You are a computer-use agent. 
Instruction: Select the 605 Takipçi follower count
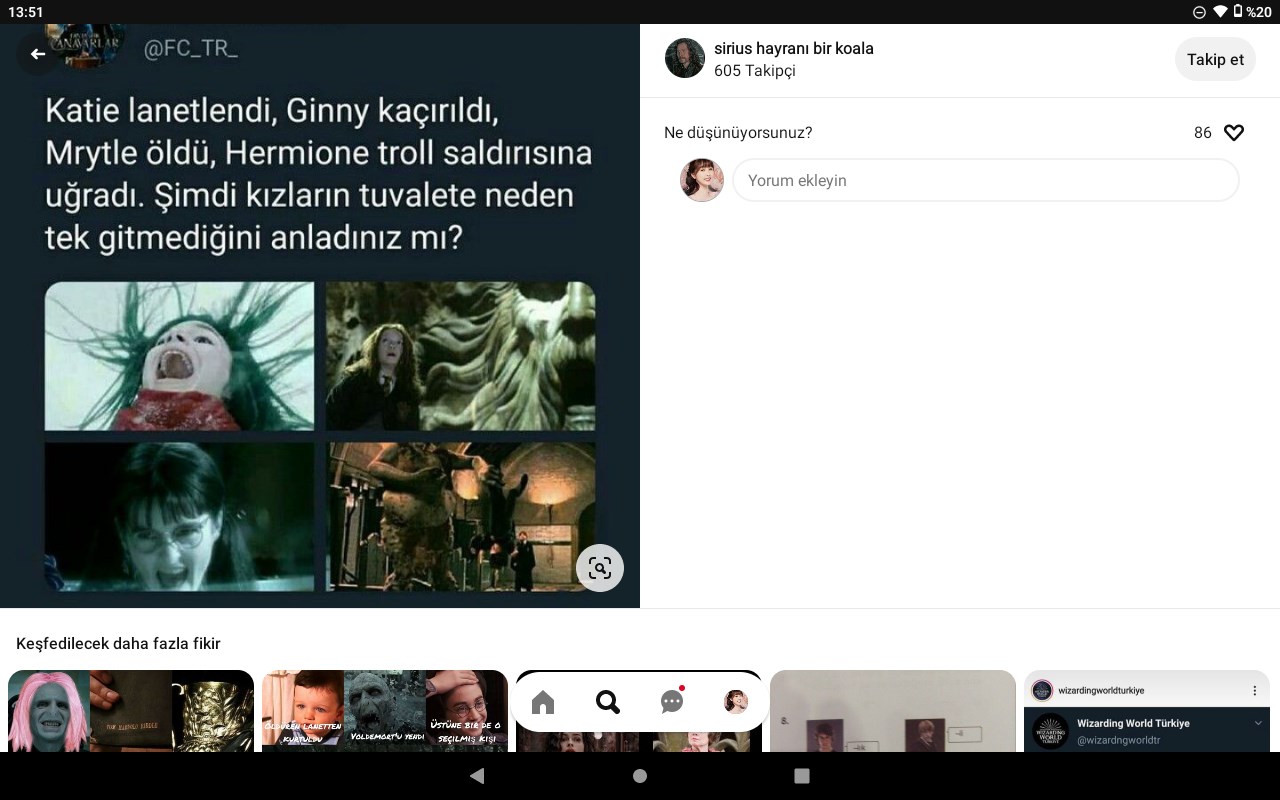(755, 71)
